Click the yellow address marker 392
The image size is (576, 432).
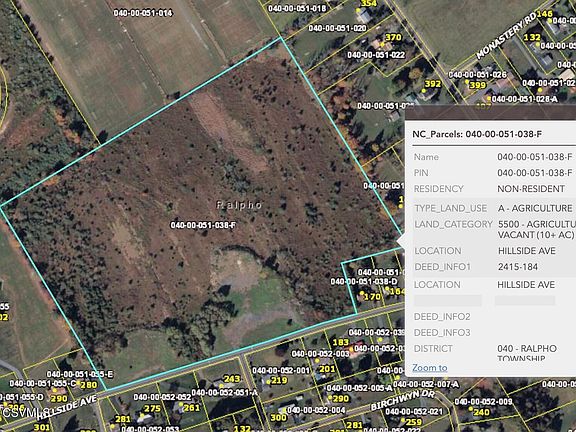(x=433, y=84)
